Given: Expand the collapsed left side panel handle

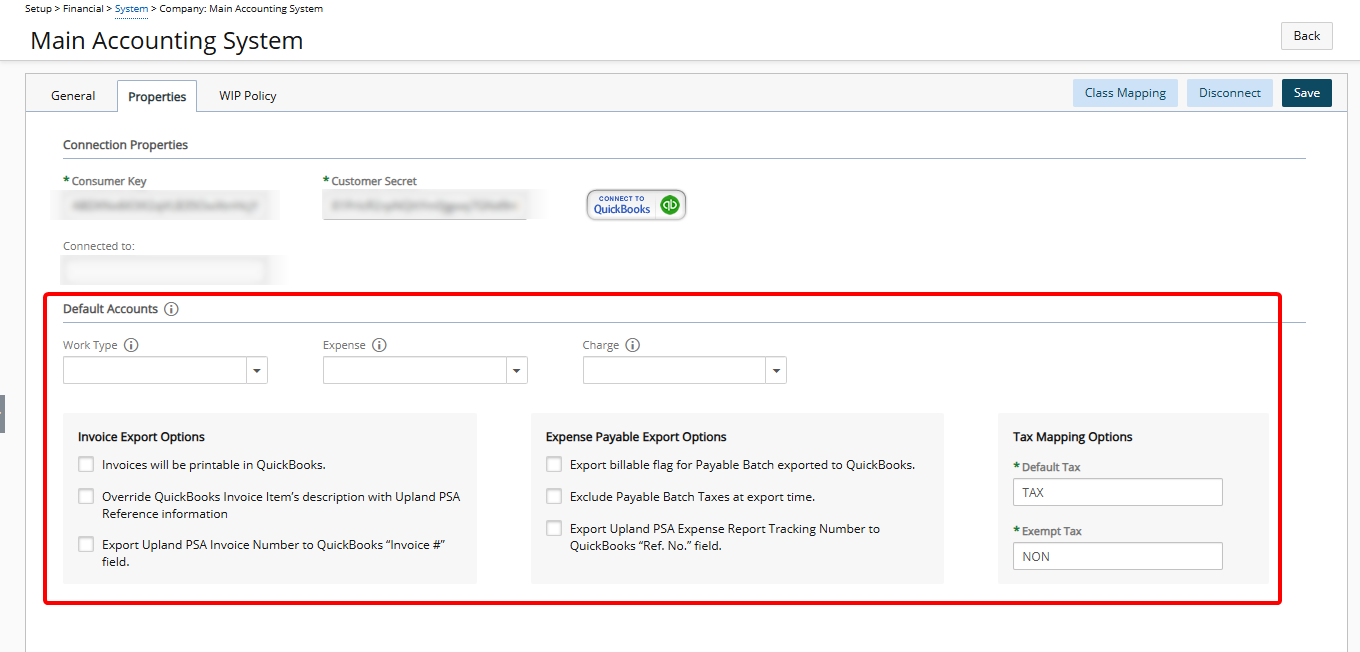Looking at the screenshot, I should click(2, 413).
